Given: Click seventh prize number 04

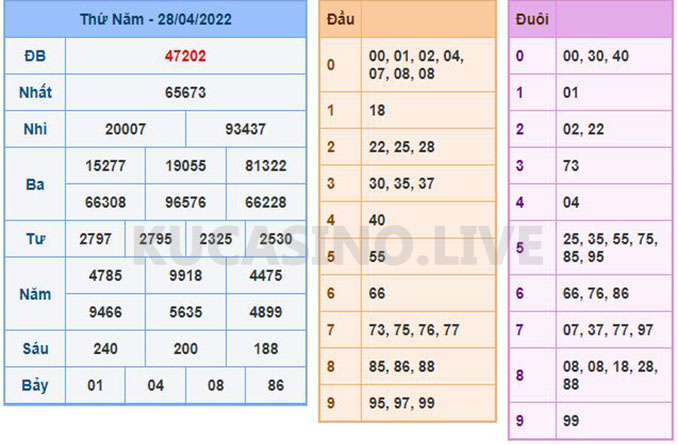Looking at the screenshot, I should 155,386.
